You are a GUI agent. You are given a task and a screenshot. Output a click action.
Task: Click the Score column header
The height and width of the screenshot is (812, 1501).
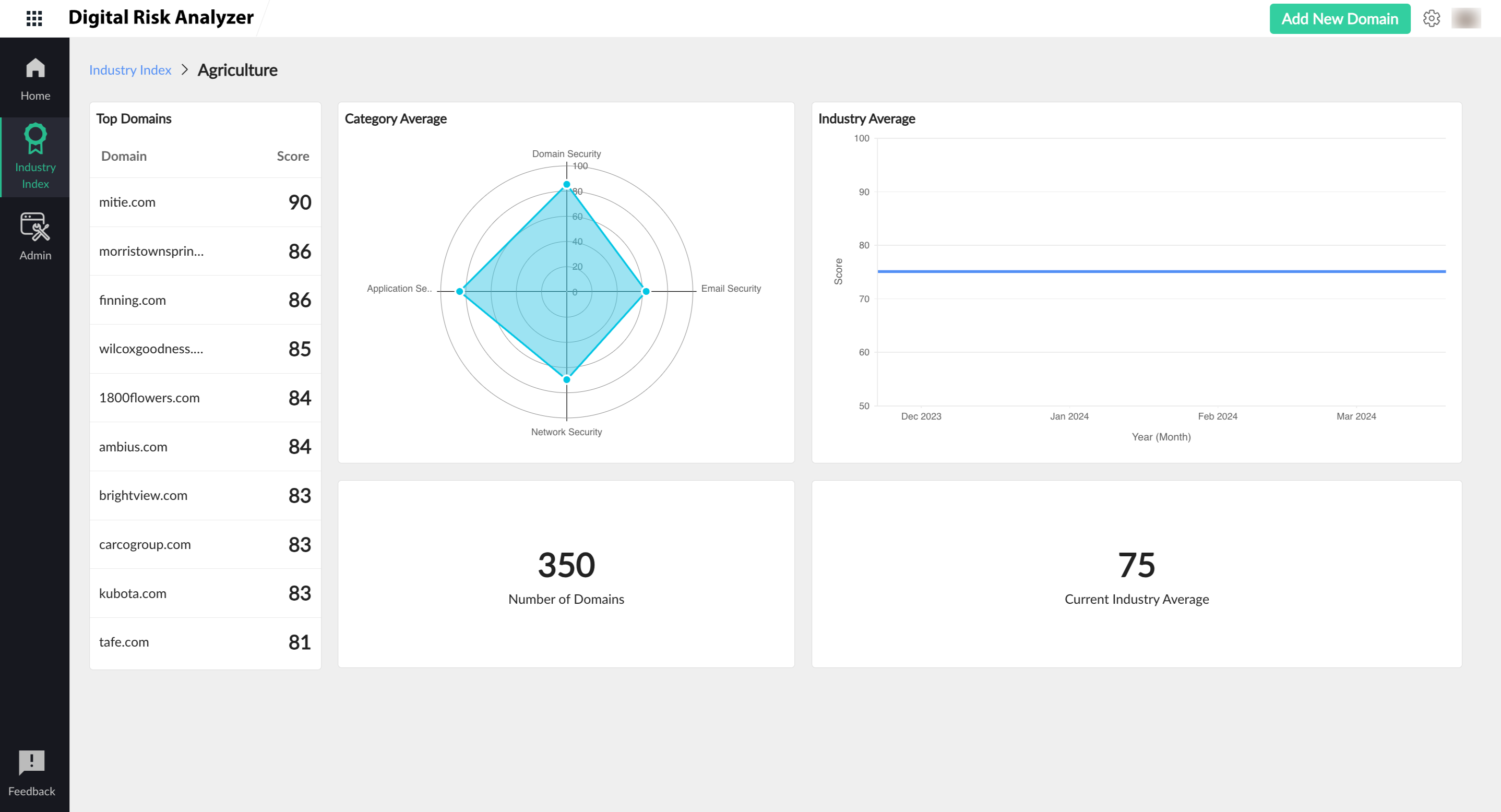[292, 156]
